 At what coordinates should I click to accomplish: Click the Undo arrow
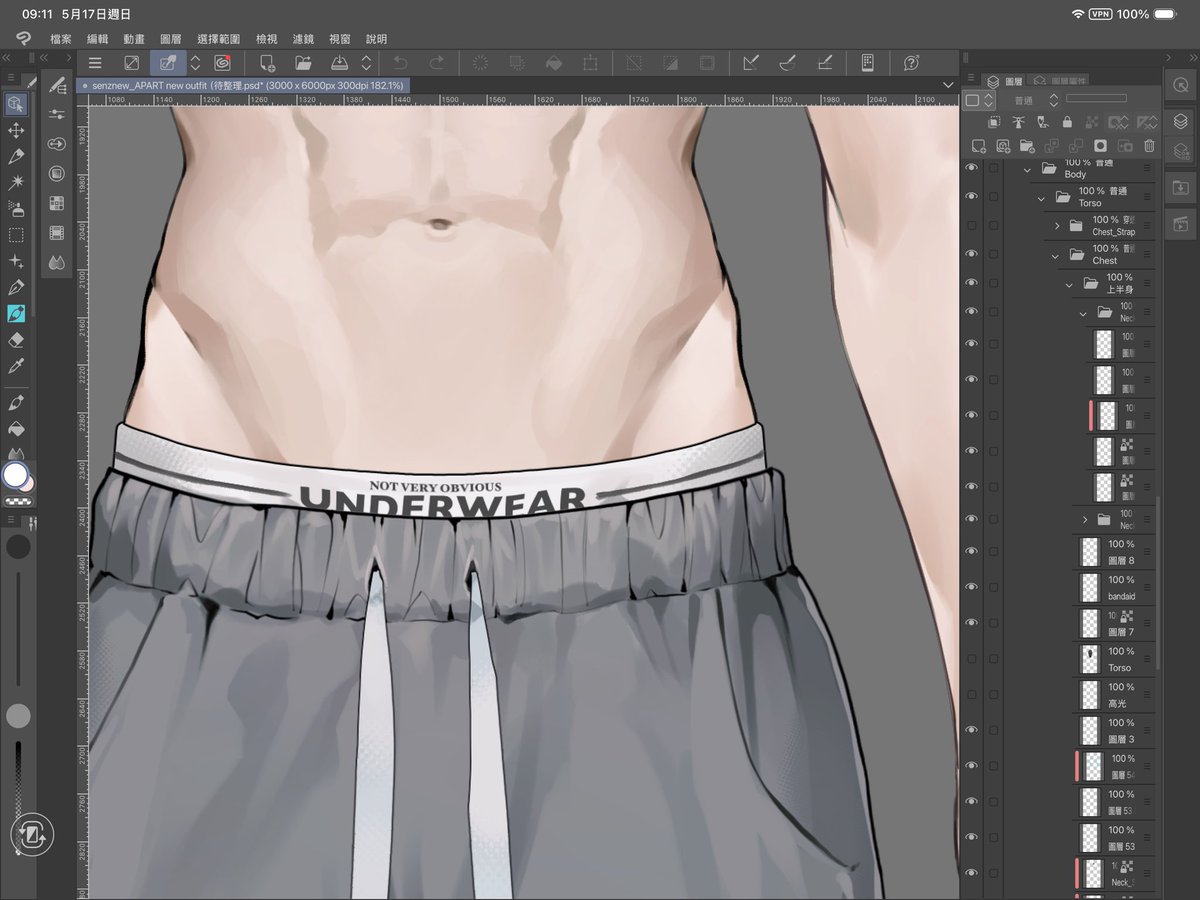pos(399,63)
